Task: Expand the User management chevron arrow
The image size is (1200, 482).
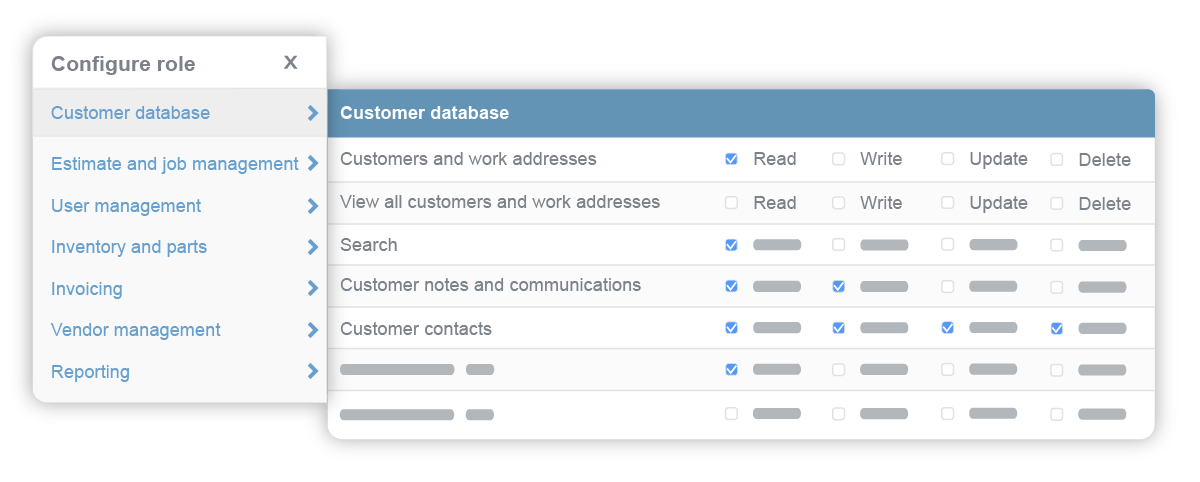Action: (x=313, y=206)
